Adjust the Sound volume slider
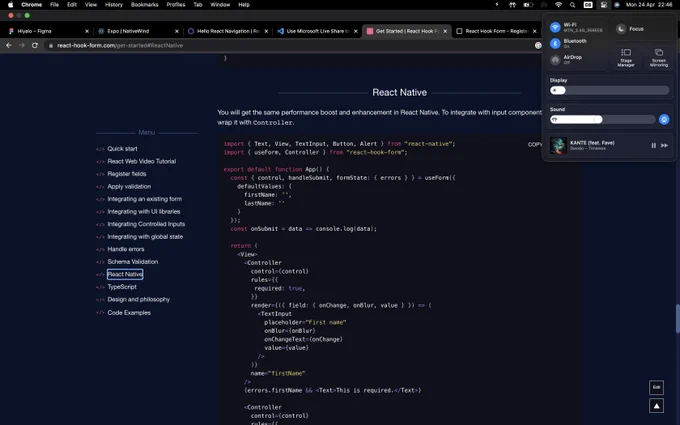This screenshot has width=680, height=425. [x=602, y=119]
